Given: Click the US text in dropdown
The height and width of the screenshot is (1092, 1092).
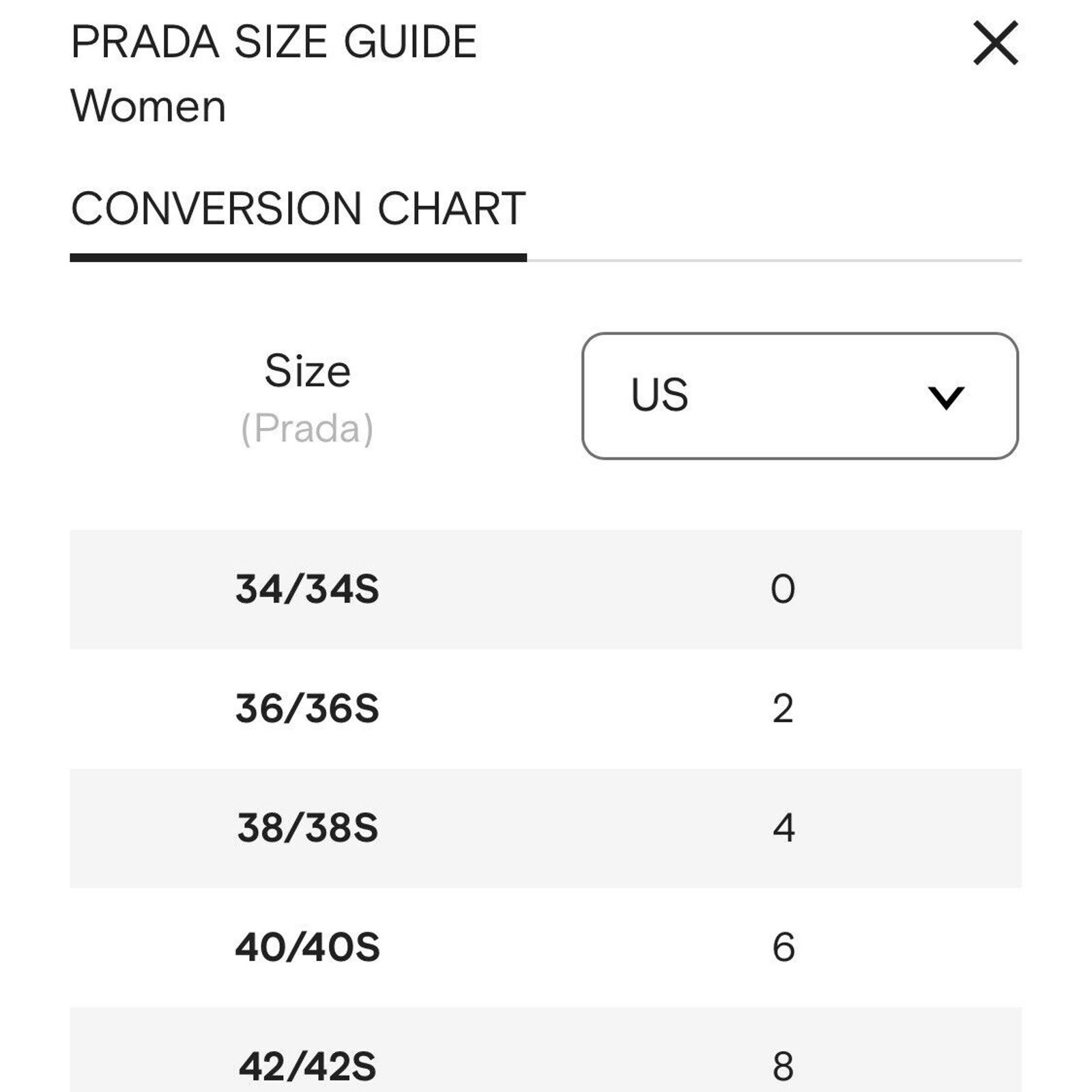Looking at the screenshot, I should tap(659, 395).
